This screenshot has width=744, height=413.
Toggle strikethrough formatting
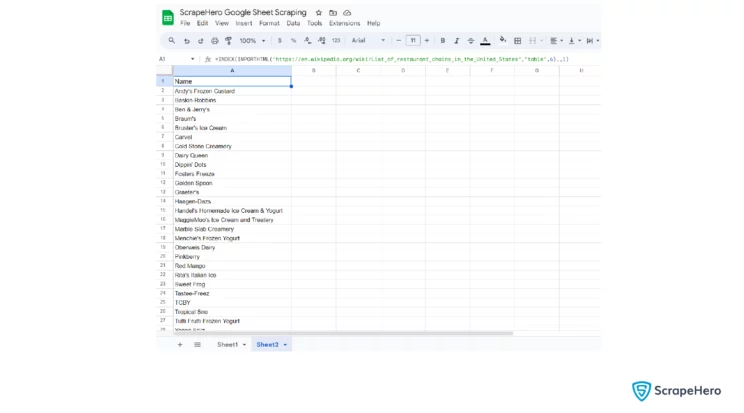471,41
